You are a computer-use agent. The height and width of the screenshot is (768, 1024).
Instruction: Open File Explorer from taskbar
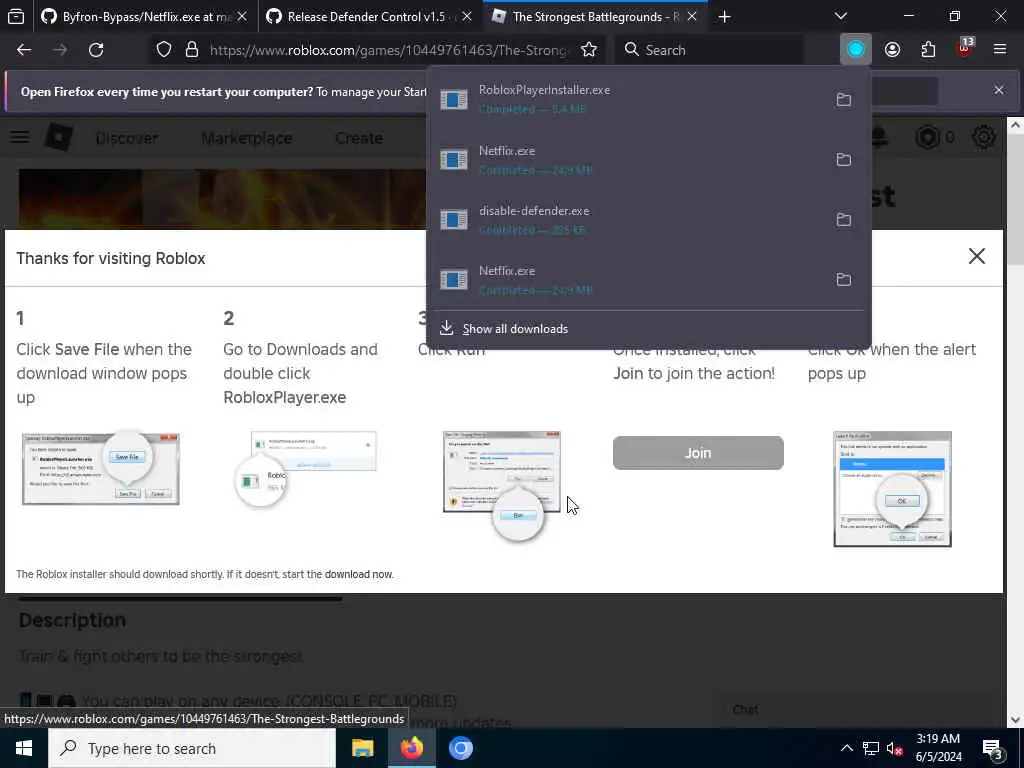[x=362, y=748]
